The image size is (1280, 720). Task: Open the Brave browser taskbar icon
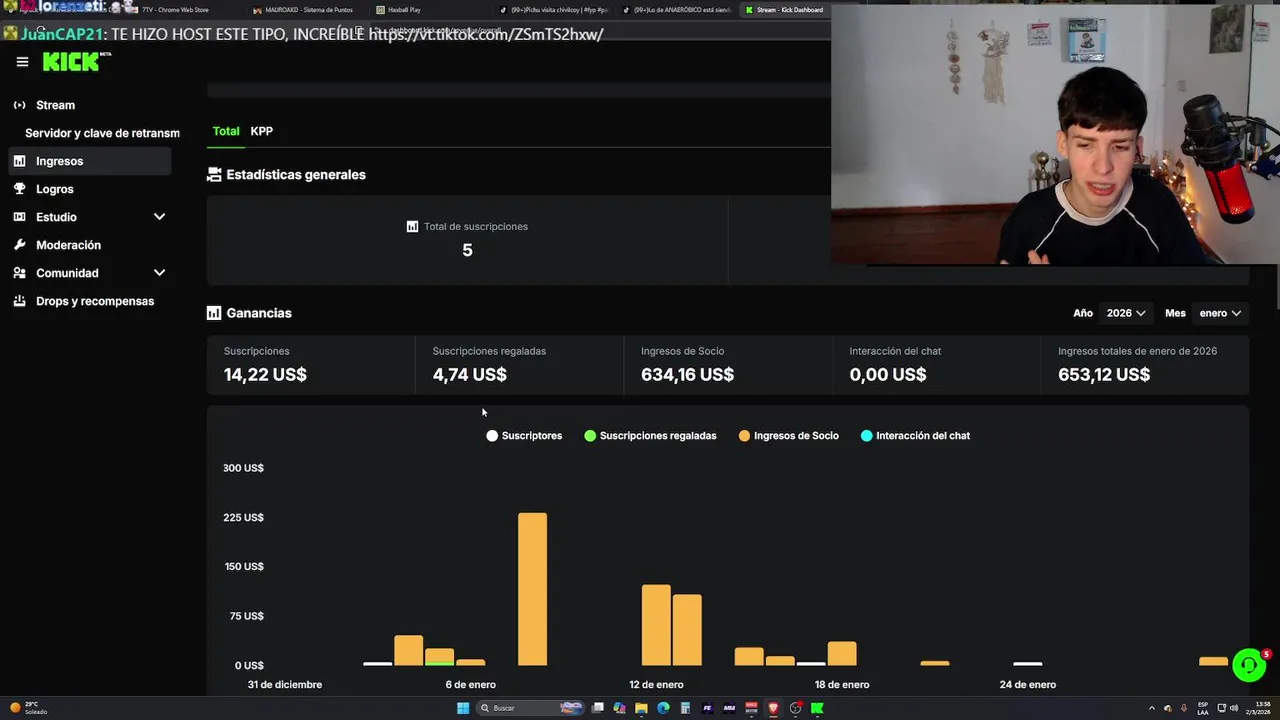point(773,708)
